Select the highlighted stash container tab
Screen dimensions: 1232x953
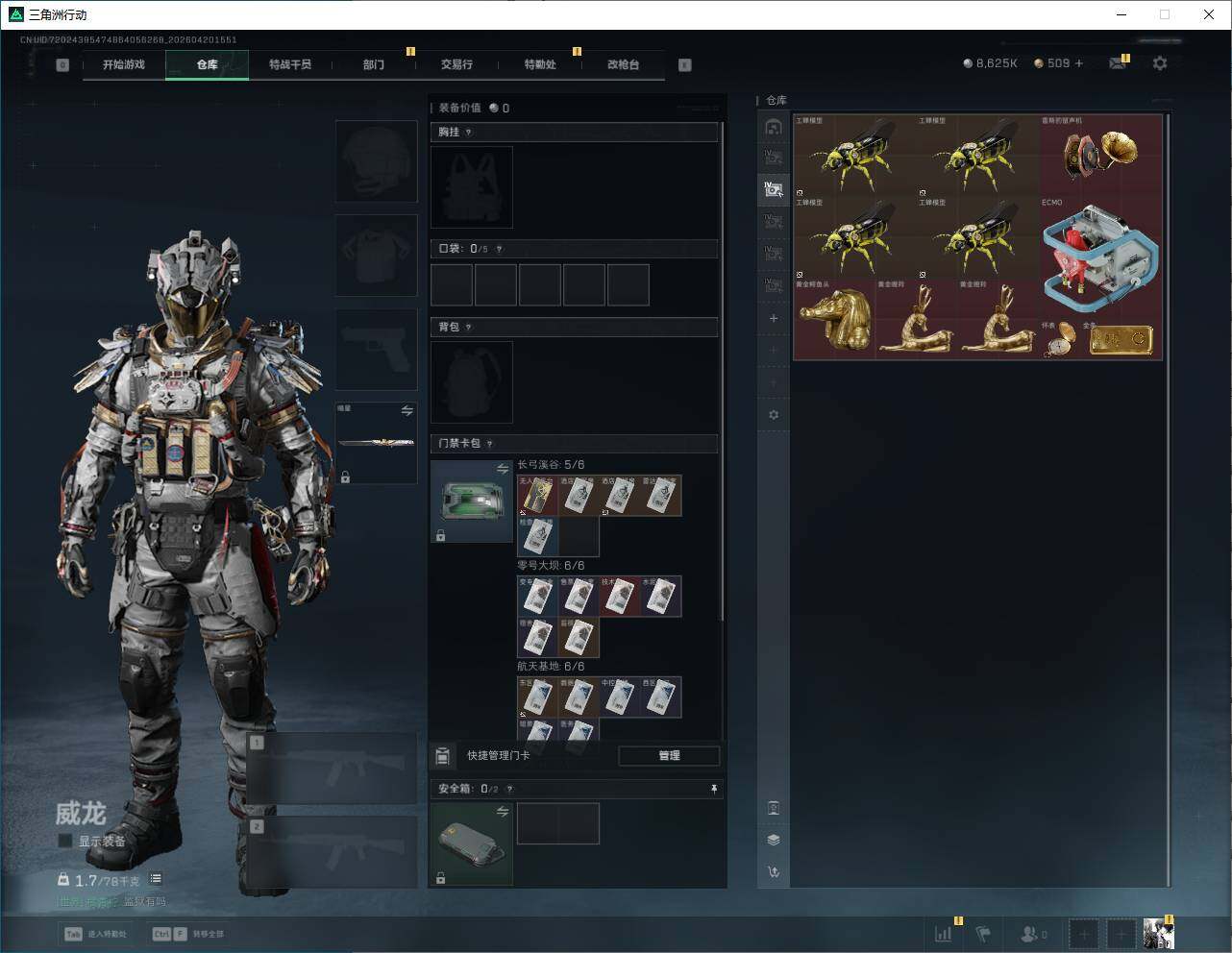click(x=774, y=189)
